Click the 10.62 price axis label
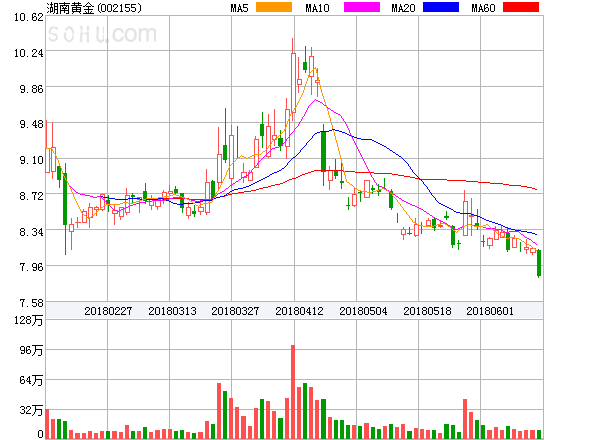Image resolution: width=600 pixels, height=440 pixels. tap(29, 17)
